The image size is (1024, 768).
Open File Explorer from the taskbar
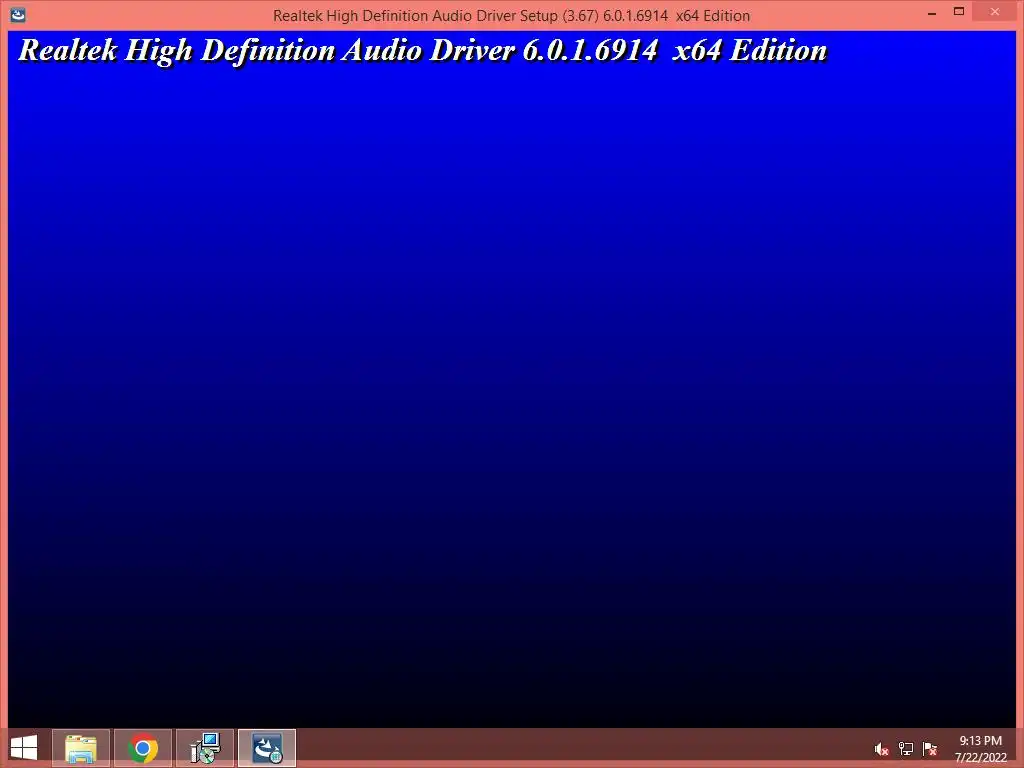coord(81,748)
